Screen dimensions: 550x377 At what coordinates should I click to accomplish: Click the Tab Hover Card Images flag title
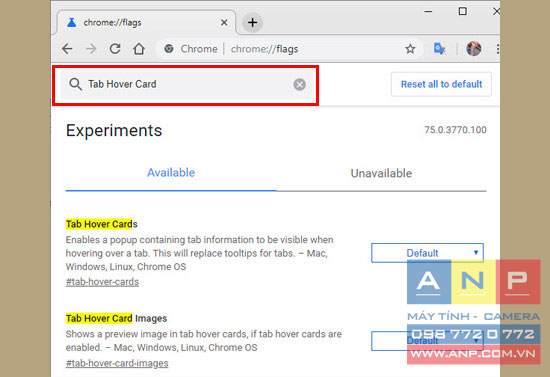[116, 318]
